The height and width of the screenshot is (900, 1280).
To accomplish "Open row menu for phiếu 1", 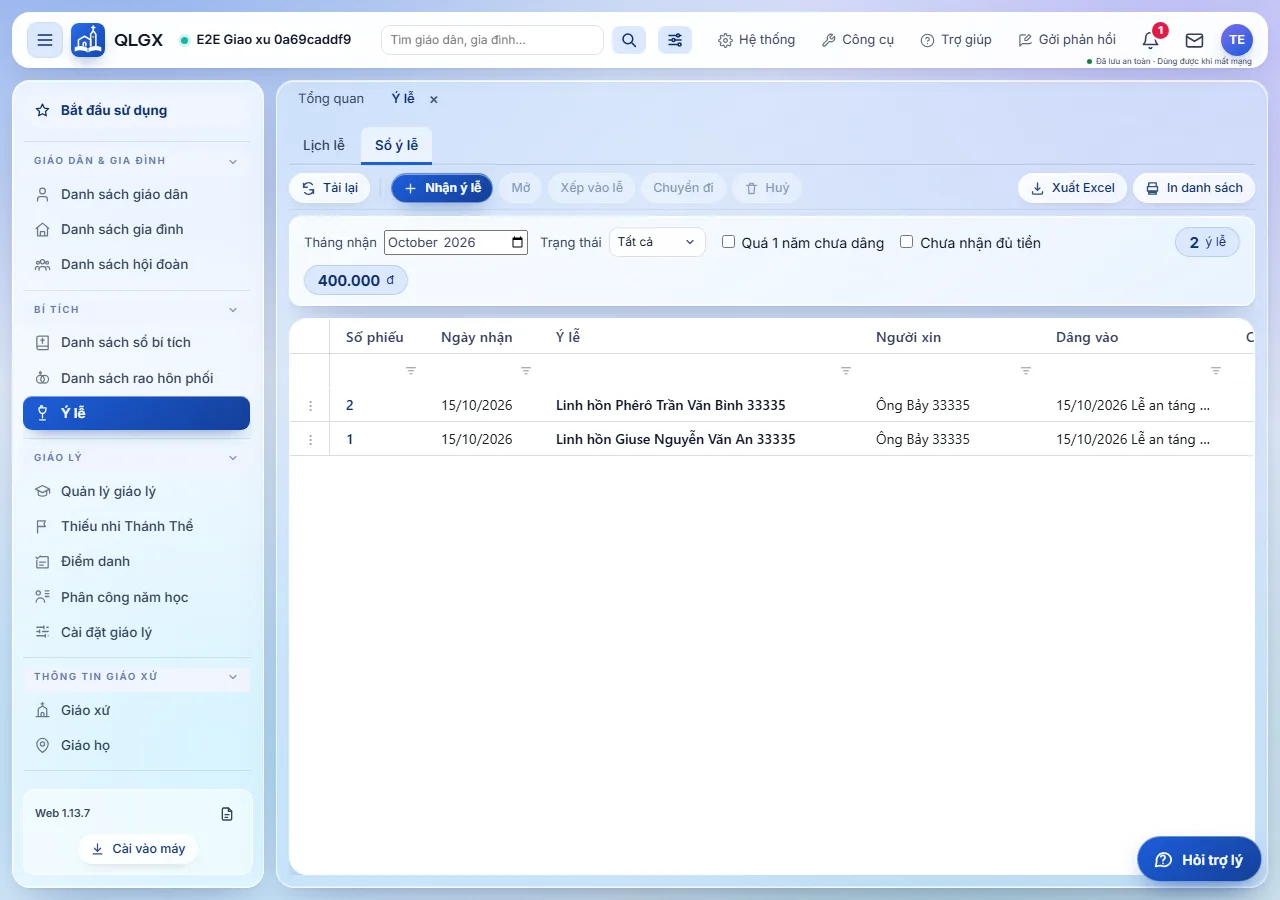I will (x=310, y=439).
